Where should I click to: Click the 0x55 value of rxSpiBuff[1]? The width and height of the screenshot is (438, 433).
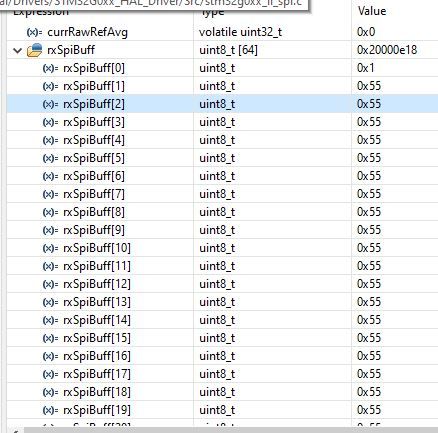[x=369, y=86]
